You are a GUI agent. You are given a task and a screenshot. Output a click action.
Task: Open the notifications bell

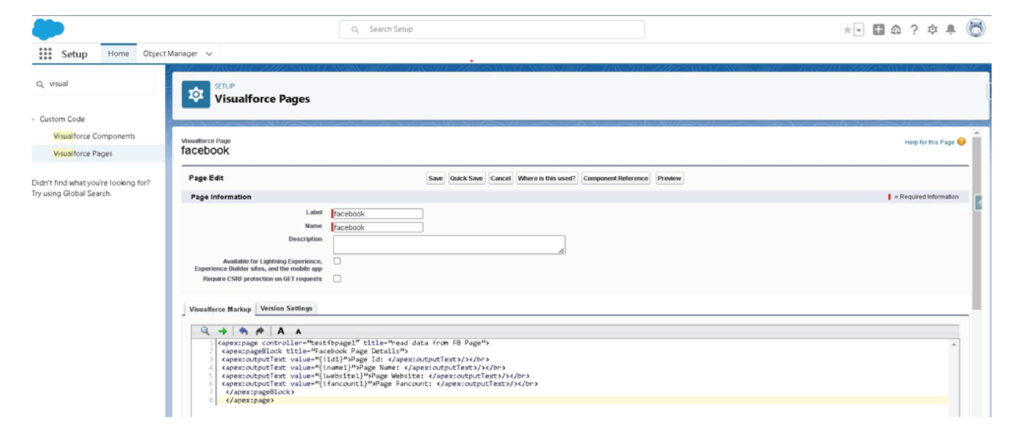951,29
